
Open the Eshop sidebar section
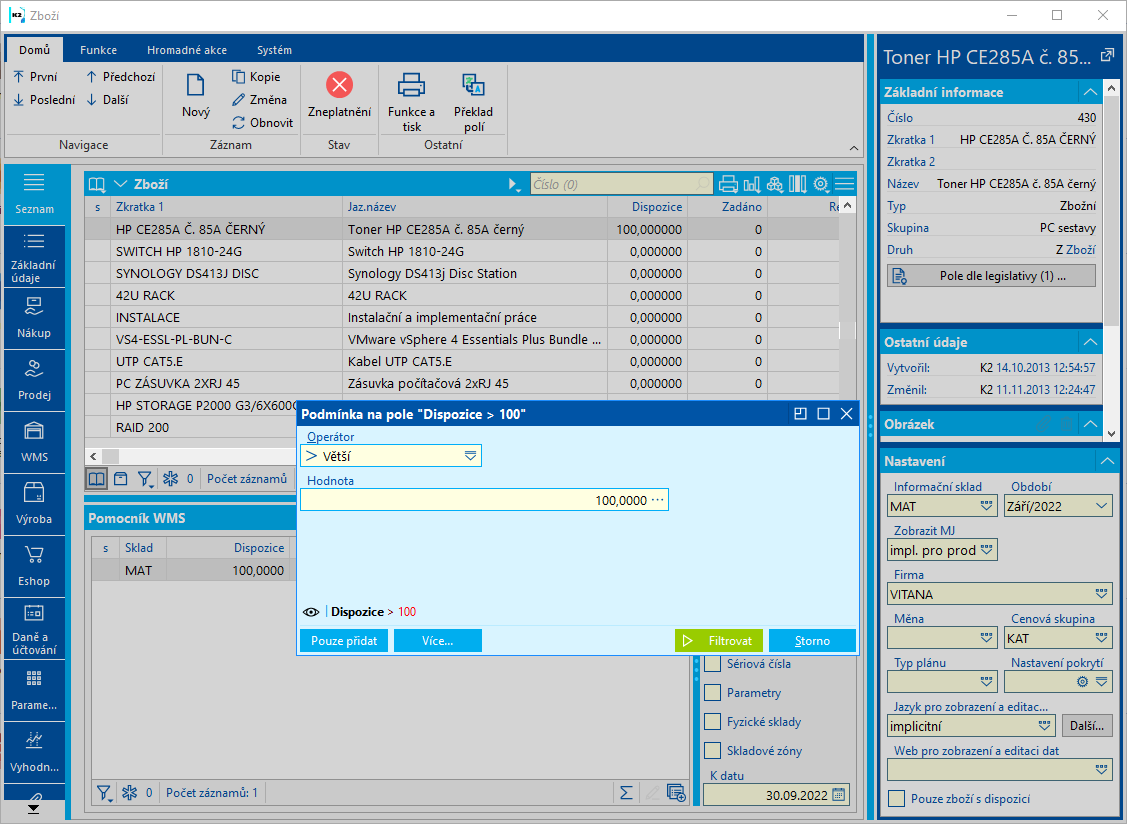point(34,566)
